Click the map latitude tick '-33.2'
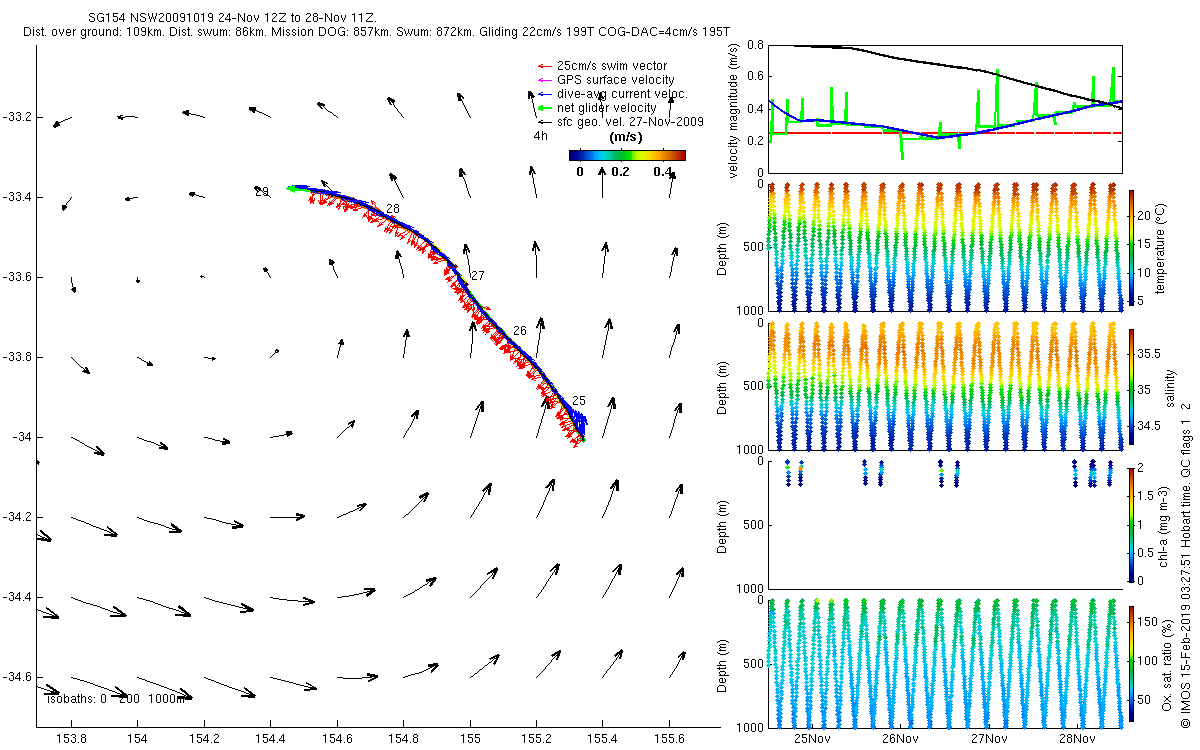Screen dimensions: 1200x750 pyautogui.click(x=17, y=117)
